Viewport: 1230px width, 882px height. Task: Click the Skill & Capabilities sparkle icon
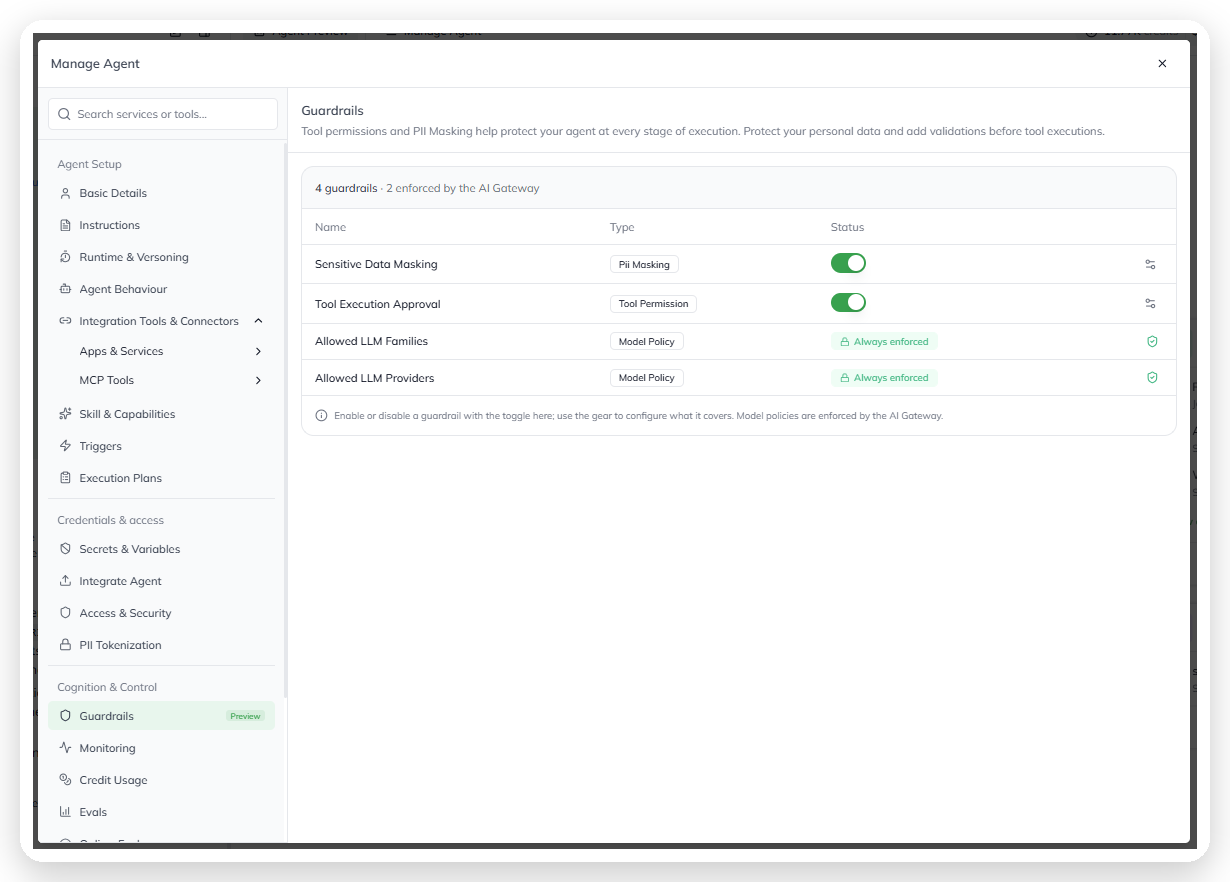[x=65, y=414]
